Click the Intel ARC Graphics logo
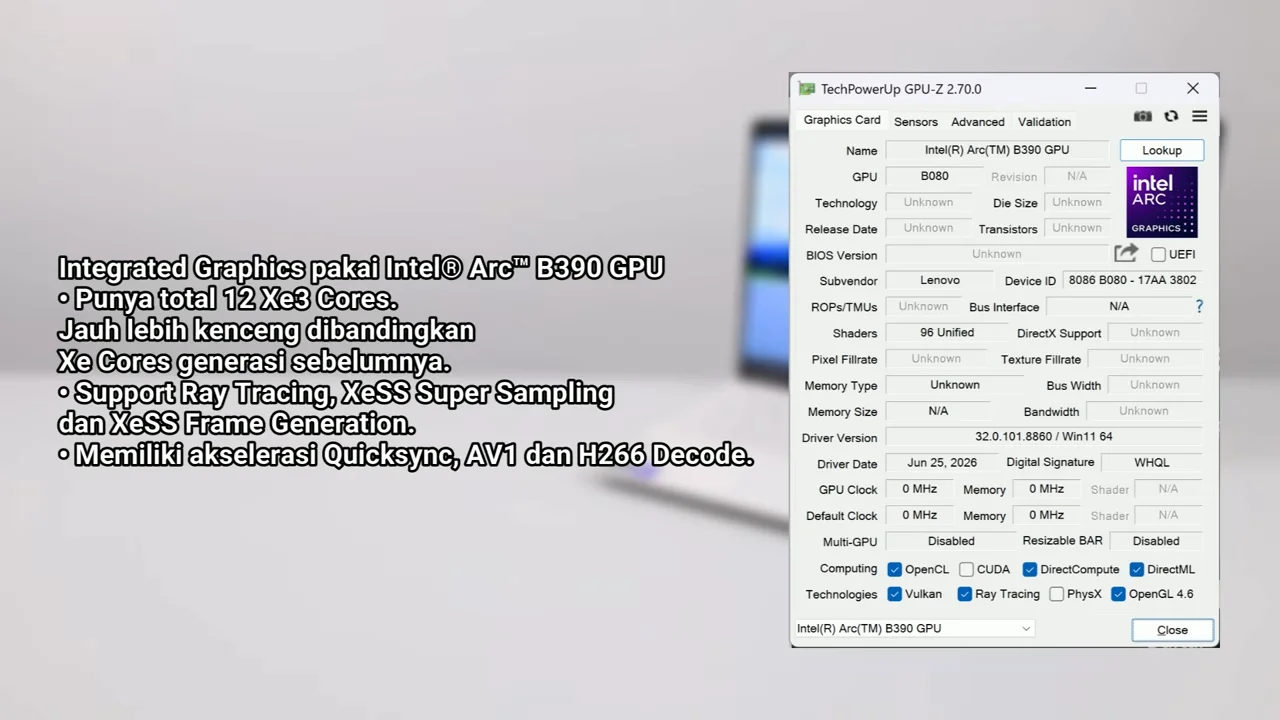Viewport: 1280px width, 720px height. (1162, 202)
